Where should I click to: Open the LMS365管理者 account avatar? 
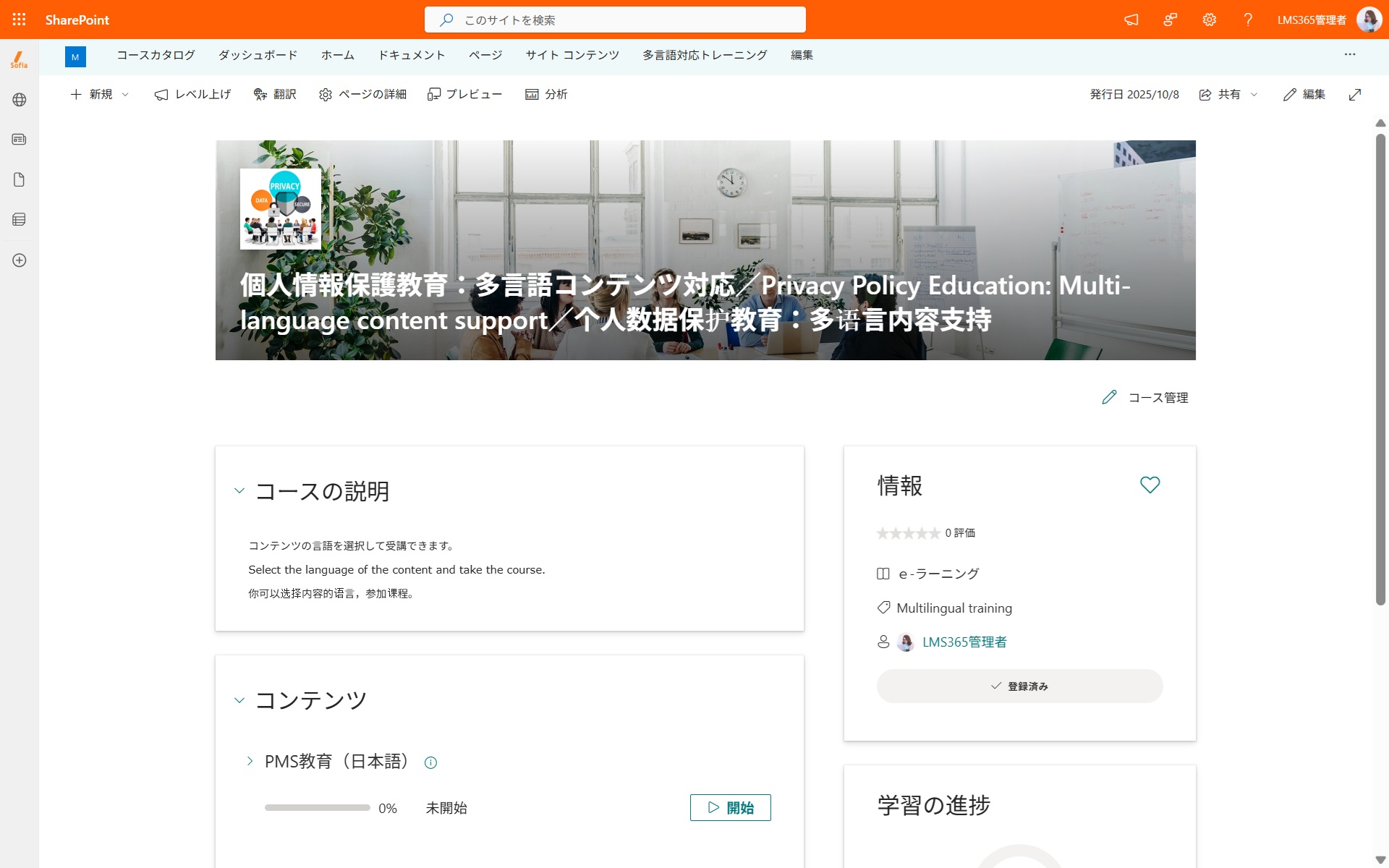pyautogui.click(x=1369, y=20)
